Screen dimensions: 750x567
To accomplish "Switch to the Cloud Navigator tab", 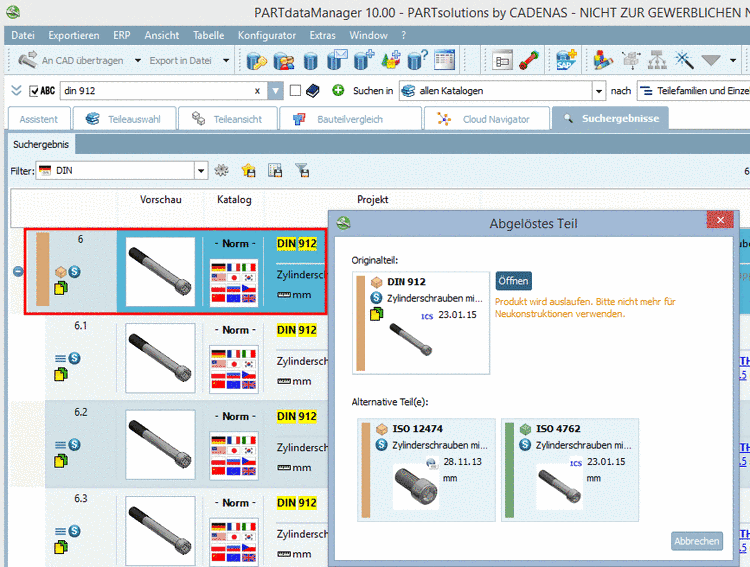I will pyautogui.click(x=486, y=119).
